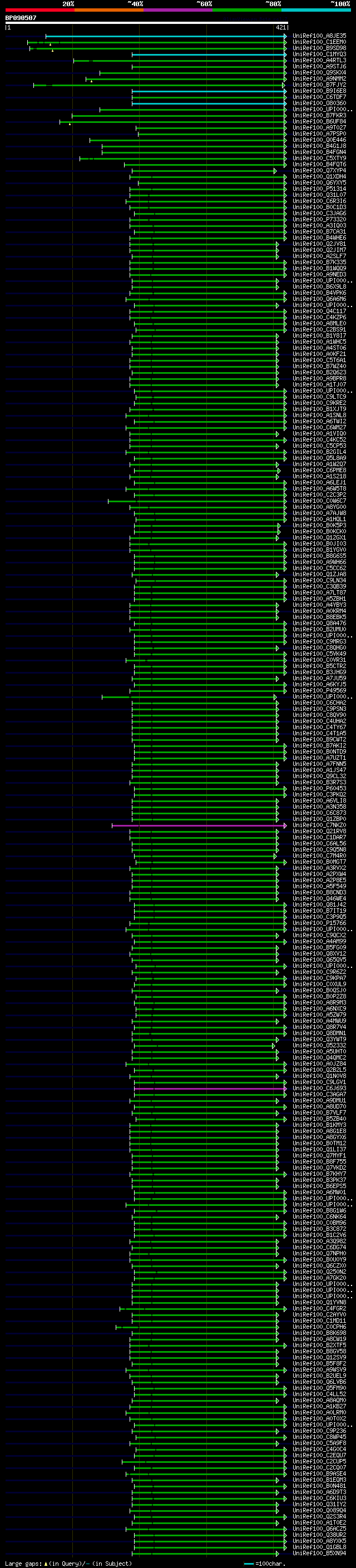The image size is (356, 1568).
Task: Select the UniRef100_Q1XDM4 label
Action: [x=319, y=176]
